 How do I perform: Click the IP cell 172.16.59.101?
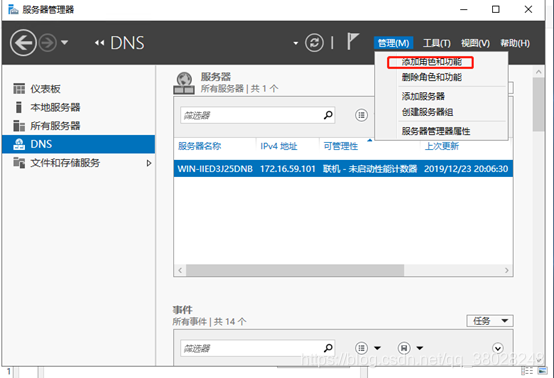point(288,169)
